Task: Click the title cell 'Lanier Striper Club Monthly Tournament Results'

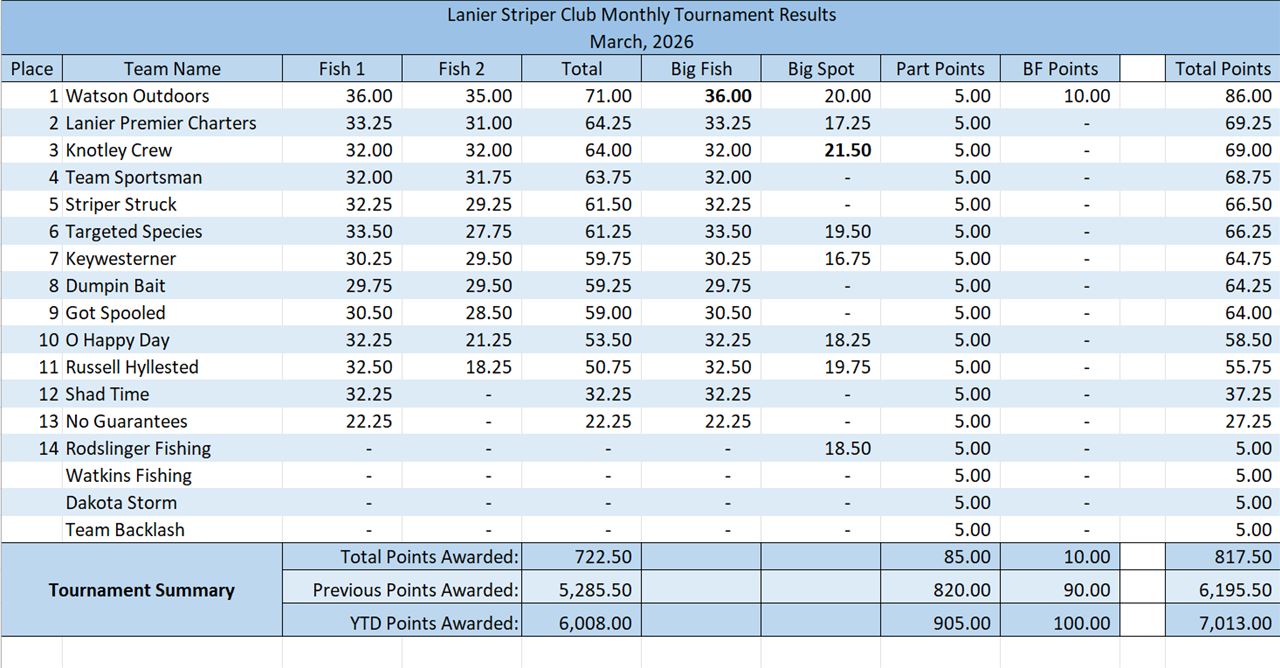Action: click(640, 15)
